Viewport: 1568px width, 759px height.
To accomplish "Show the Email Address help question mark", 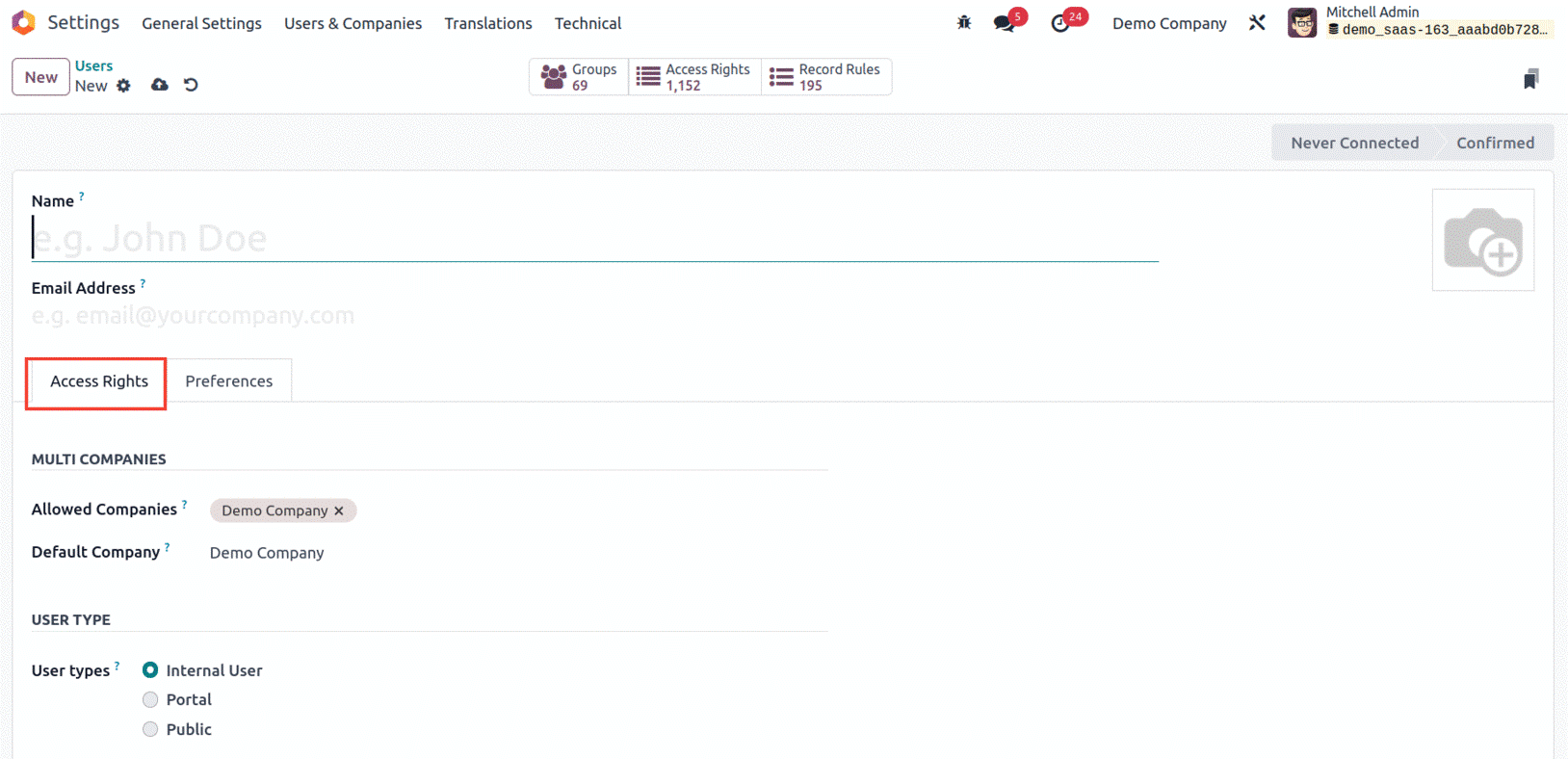I will tap(143, 283).
